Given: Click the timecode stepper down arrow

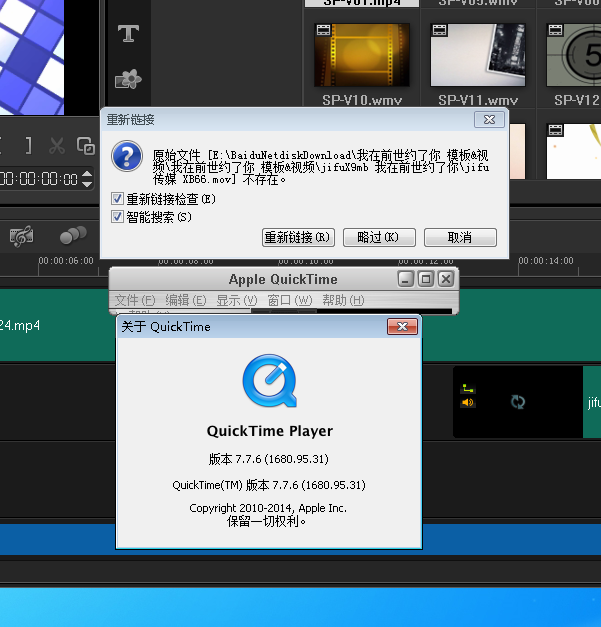Looking at the screenshot, I should (87, 184).
